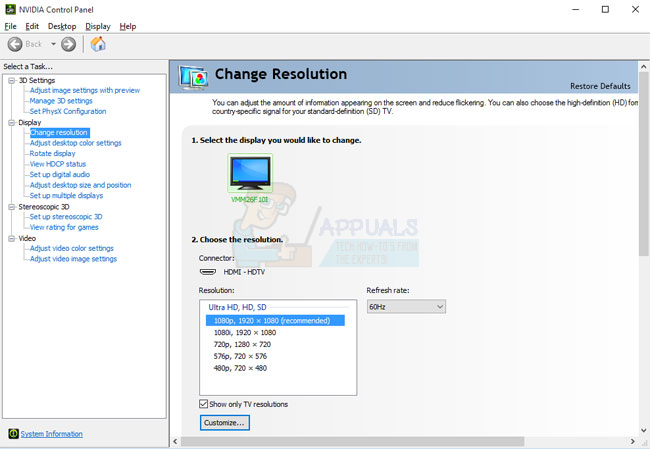Open the 60Hz refresh rate dropdown

pos(406,307)
